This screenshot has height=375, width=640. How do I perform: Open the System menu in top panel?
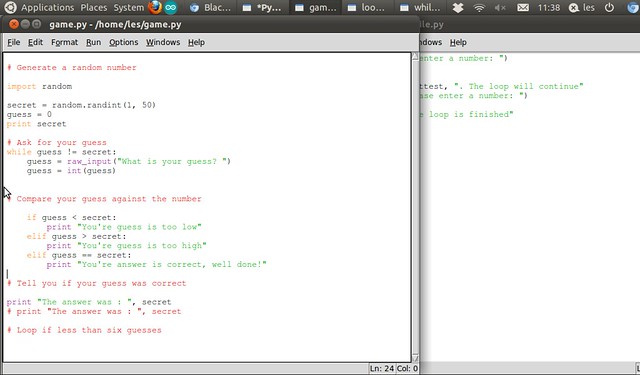tap(129, 7)
